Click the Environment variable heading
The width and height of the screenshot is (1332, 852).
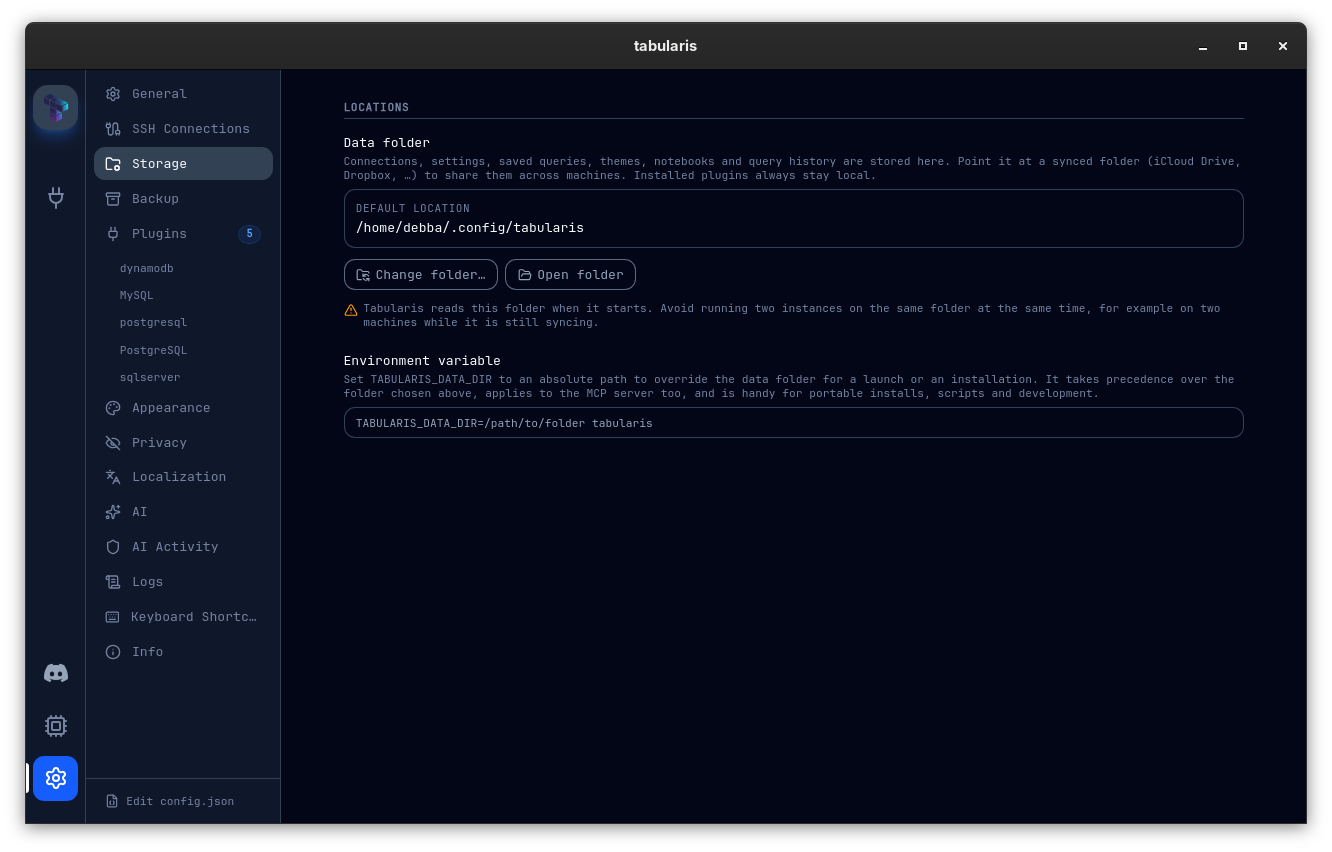[x=422, y=361]
